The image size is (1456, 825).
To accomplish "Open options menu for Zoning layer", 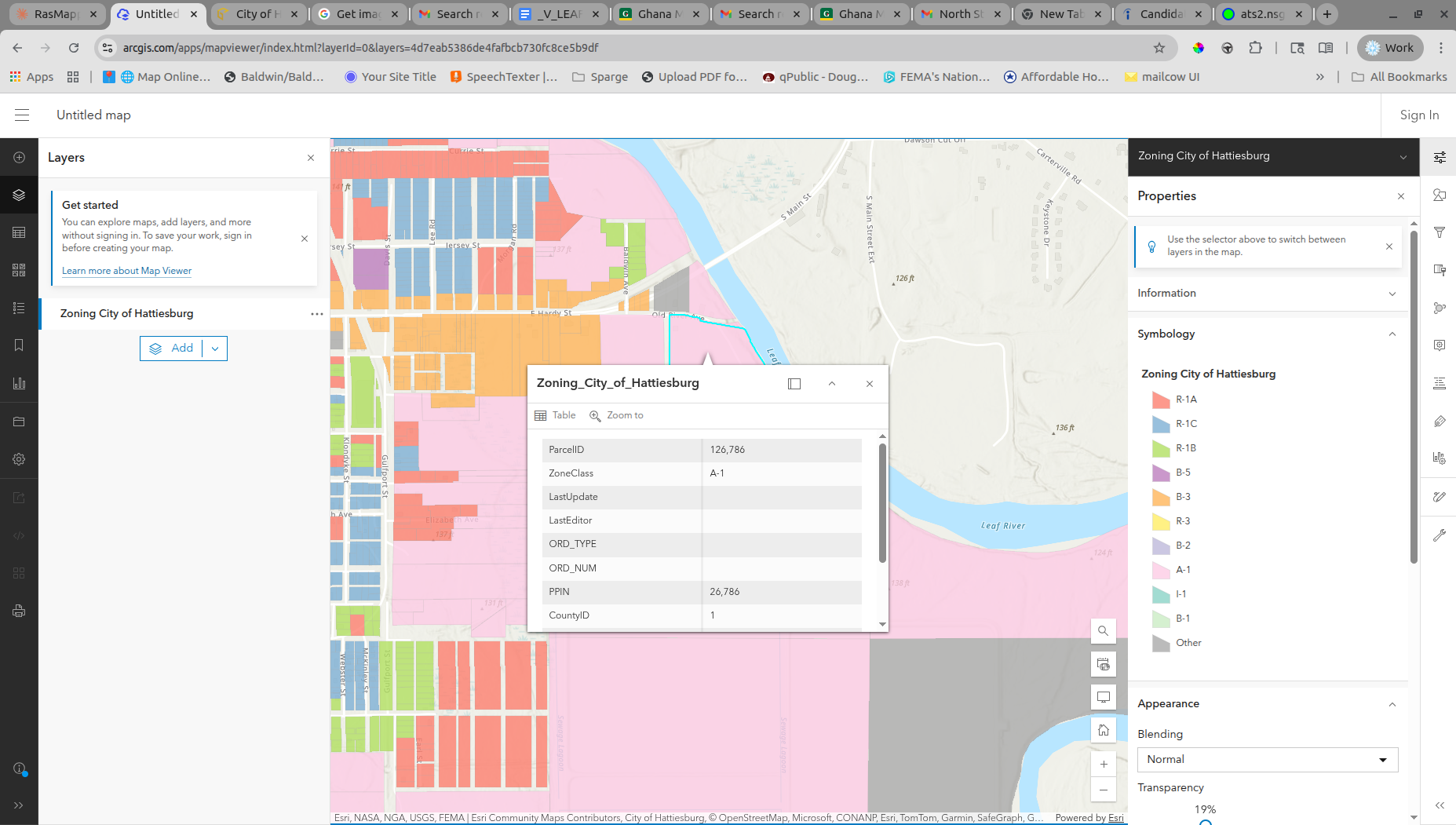I will 316,314.
